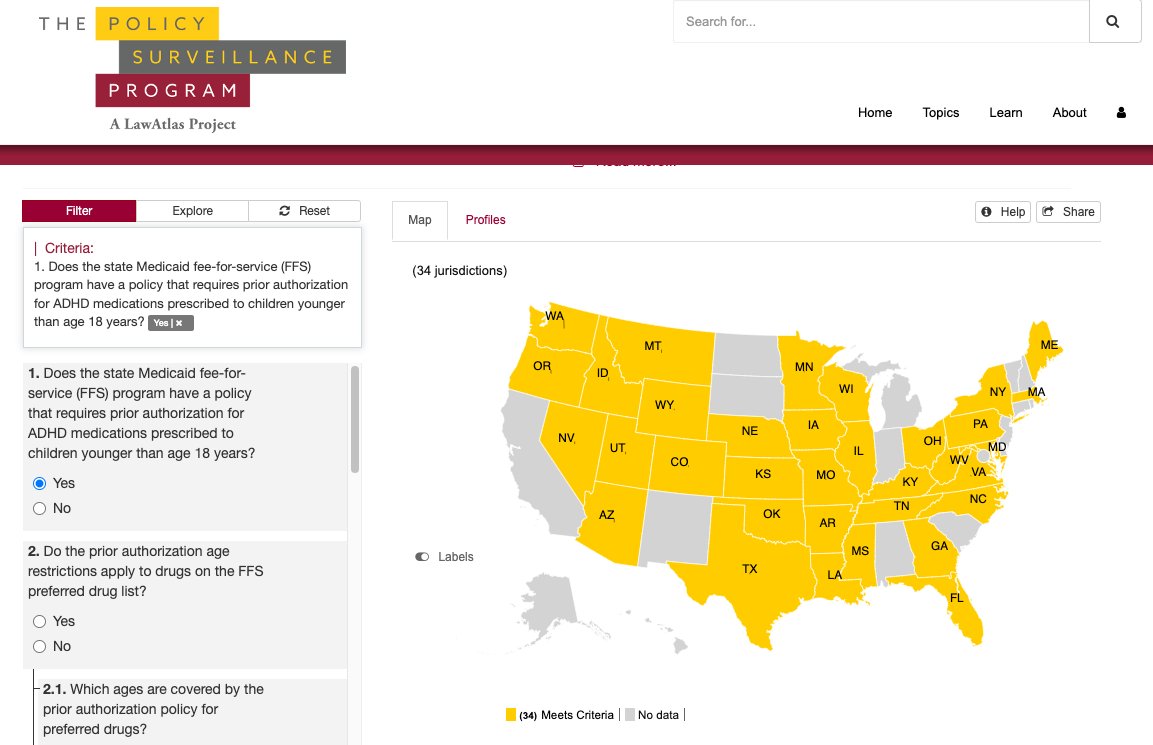Click Kansas on the map
1153x745 pixels.
tap(763, 477)
